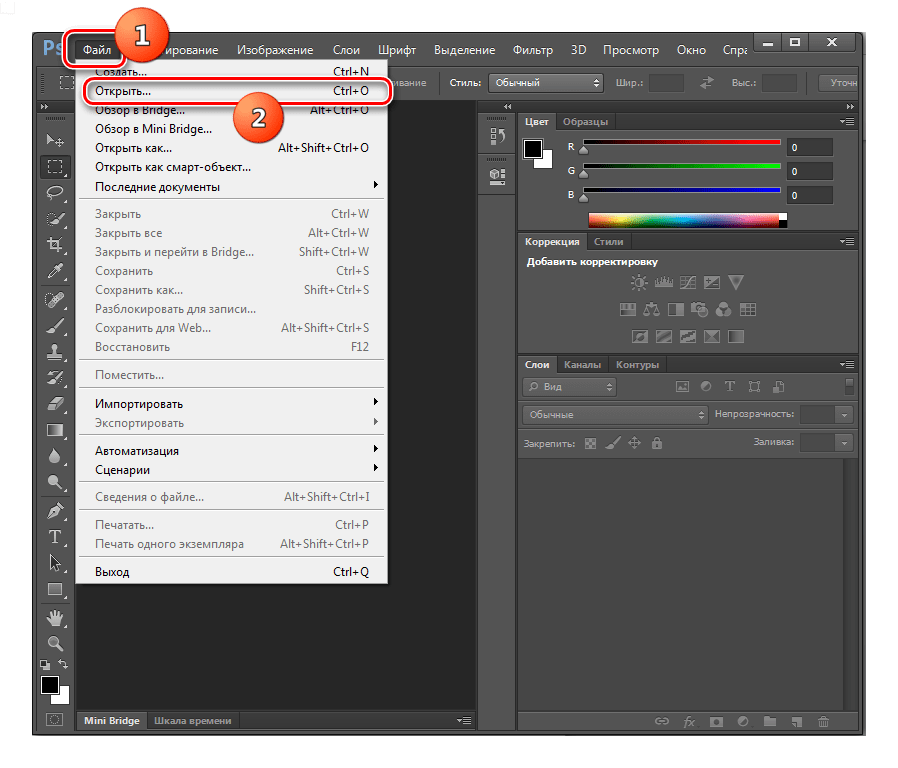Screen dimensions: 898x768
Task: Toggle lock transparent pixels
Action: 590,442
